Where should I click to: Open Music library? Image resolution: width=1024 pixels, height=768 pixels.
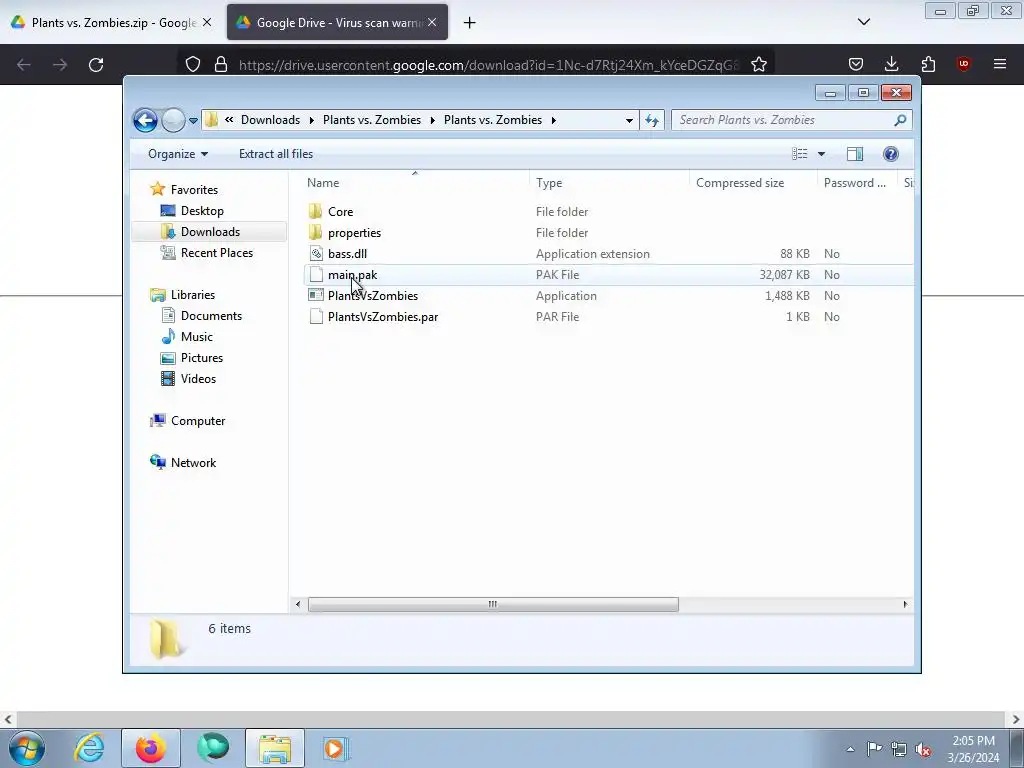pyautogui.click(x=196, y=336)
